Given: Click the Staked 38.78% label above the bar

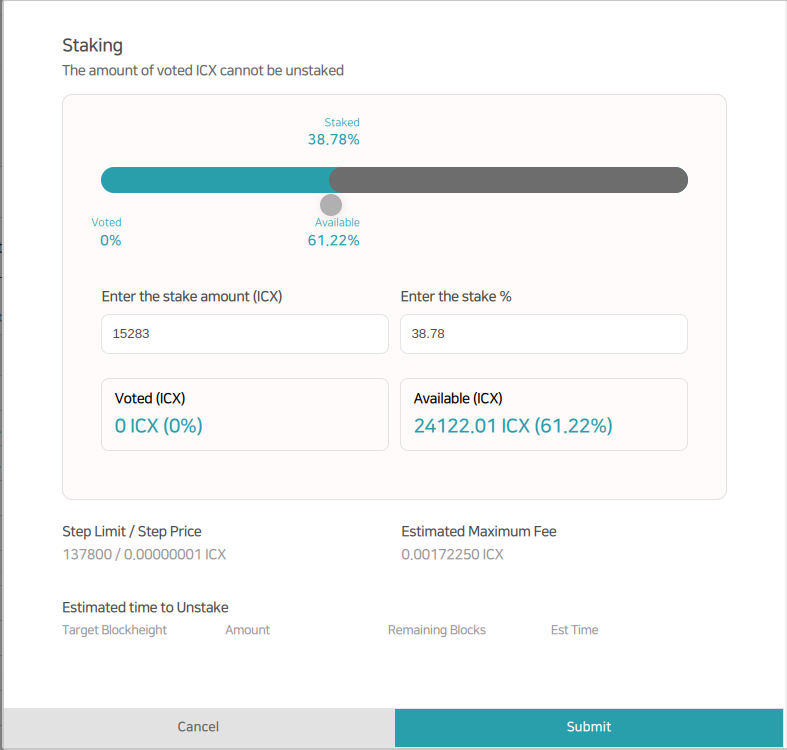Looking at the screenshot, I should [334, 132].
